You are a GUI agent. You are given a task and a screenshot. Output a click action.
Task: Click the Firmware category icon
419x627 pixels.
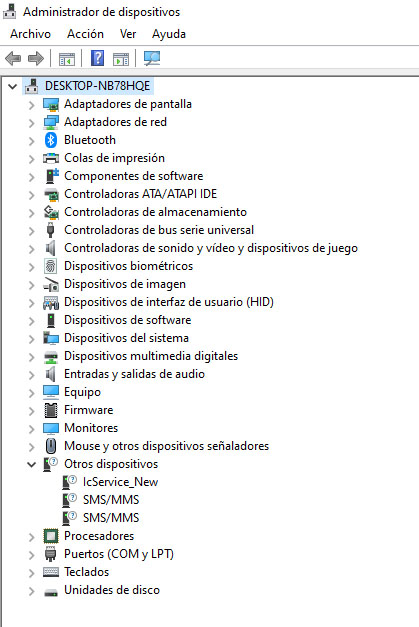coord(51,410)
